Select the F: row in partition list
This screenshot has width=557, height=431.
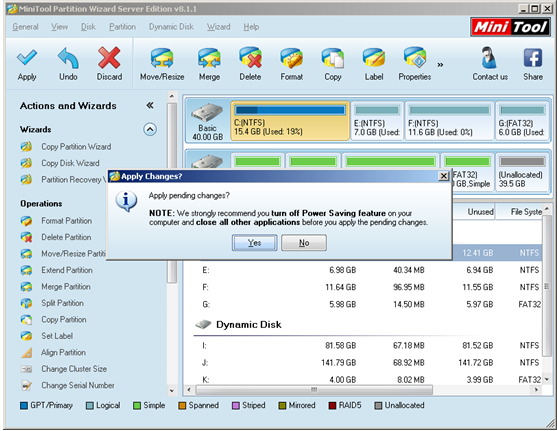coord(368,287)
